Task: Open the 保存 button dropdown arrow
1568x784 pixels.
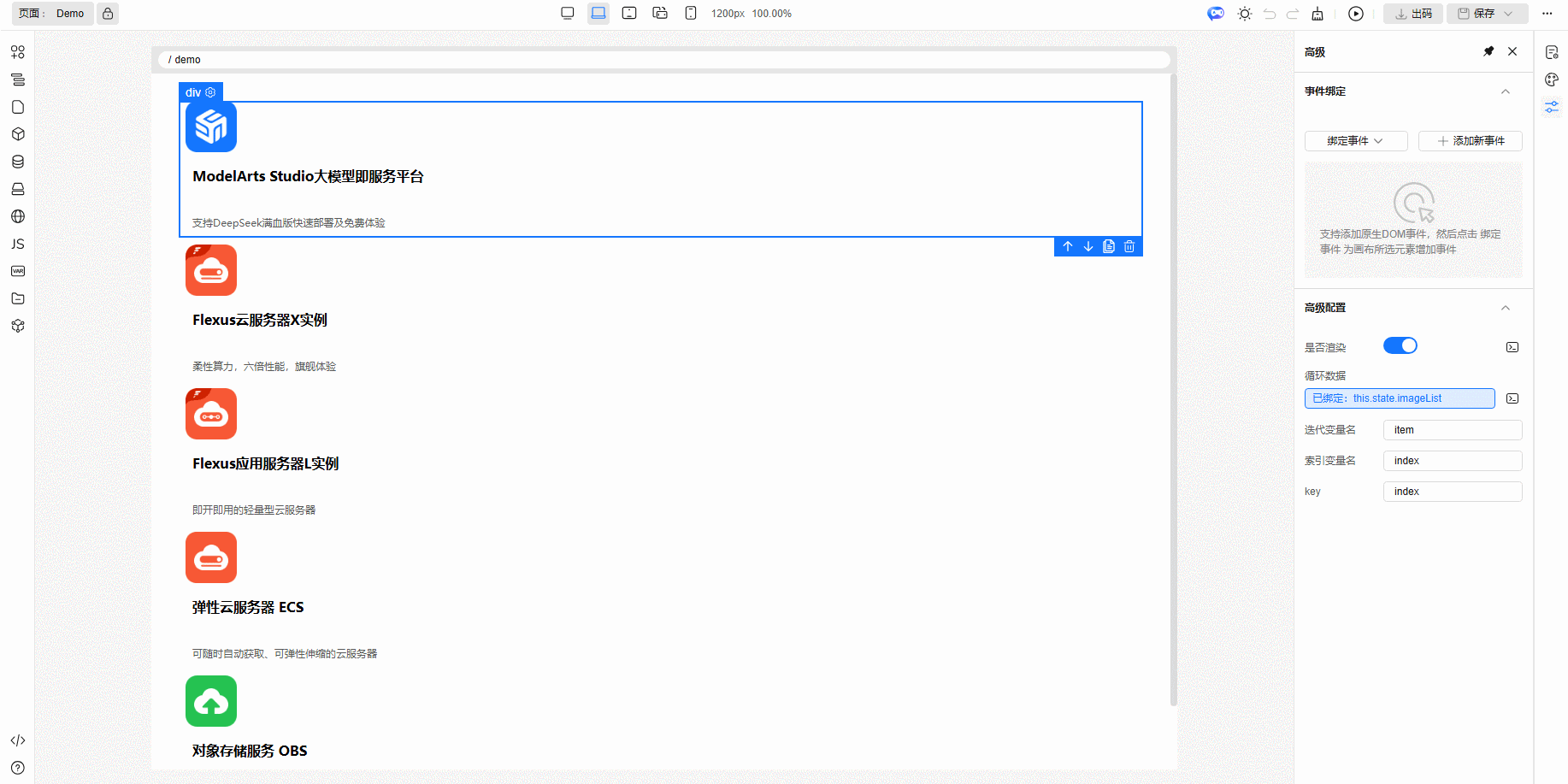Action: (x=1509, y=14)
